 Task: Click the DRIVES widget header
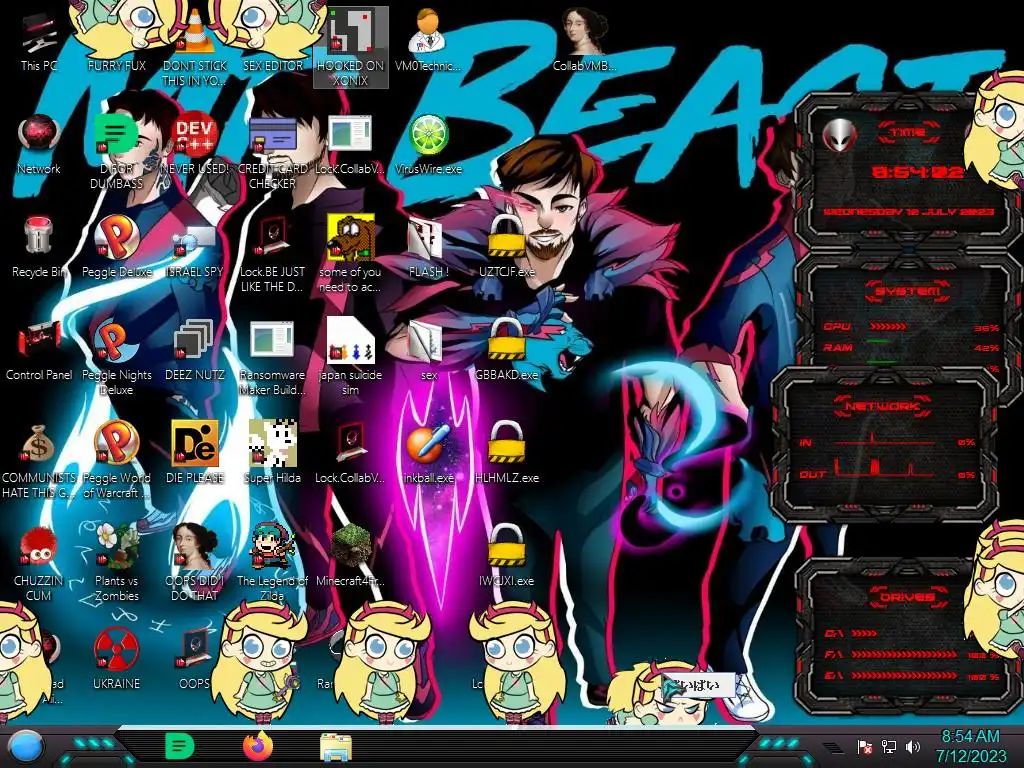point(907,597)
